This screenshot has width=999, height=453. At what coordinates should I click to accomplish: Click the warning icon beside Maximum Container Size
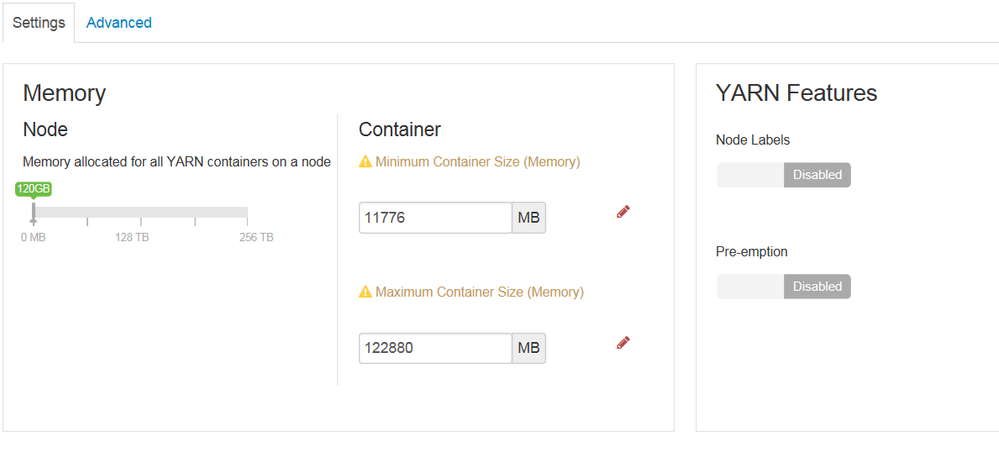(365, 292)
